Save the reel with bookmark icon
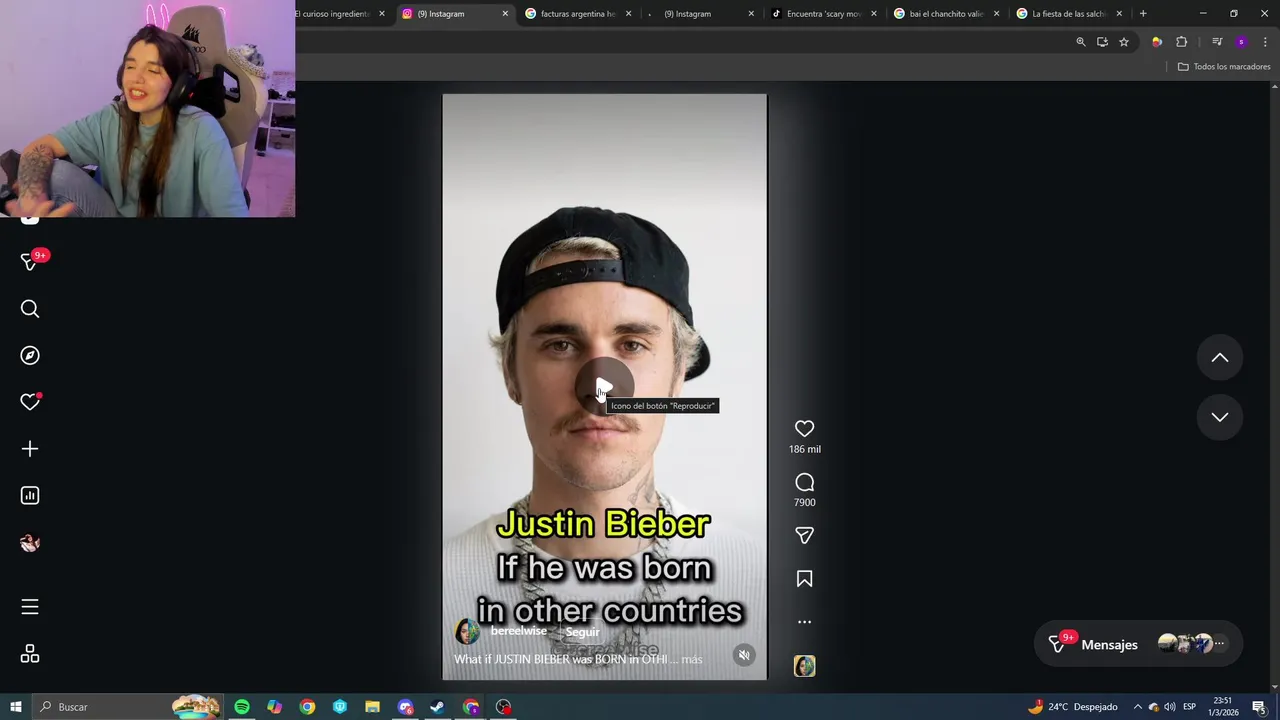Viewport: 1280px width, 720px height. coord(804,579)
